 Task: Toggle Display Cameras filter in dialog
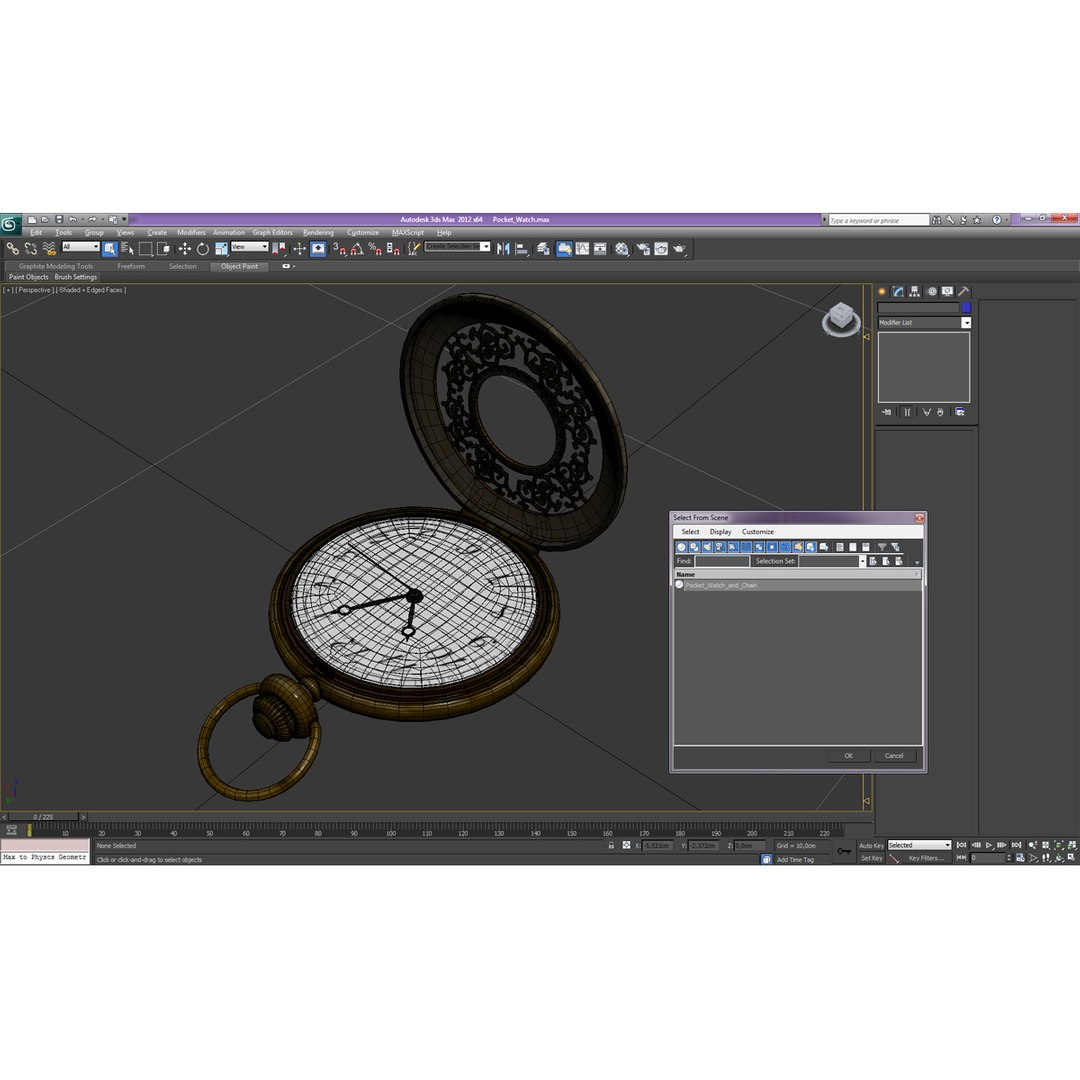tap(720, 547)
